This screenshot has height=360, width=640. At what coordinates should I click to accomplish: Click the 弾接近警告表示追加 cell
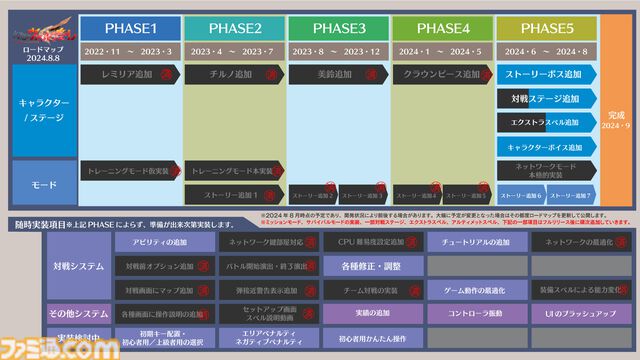269,290
